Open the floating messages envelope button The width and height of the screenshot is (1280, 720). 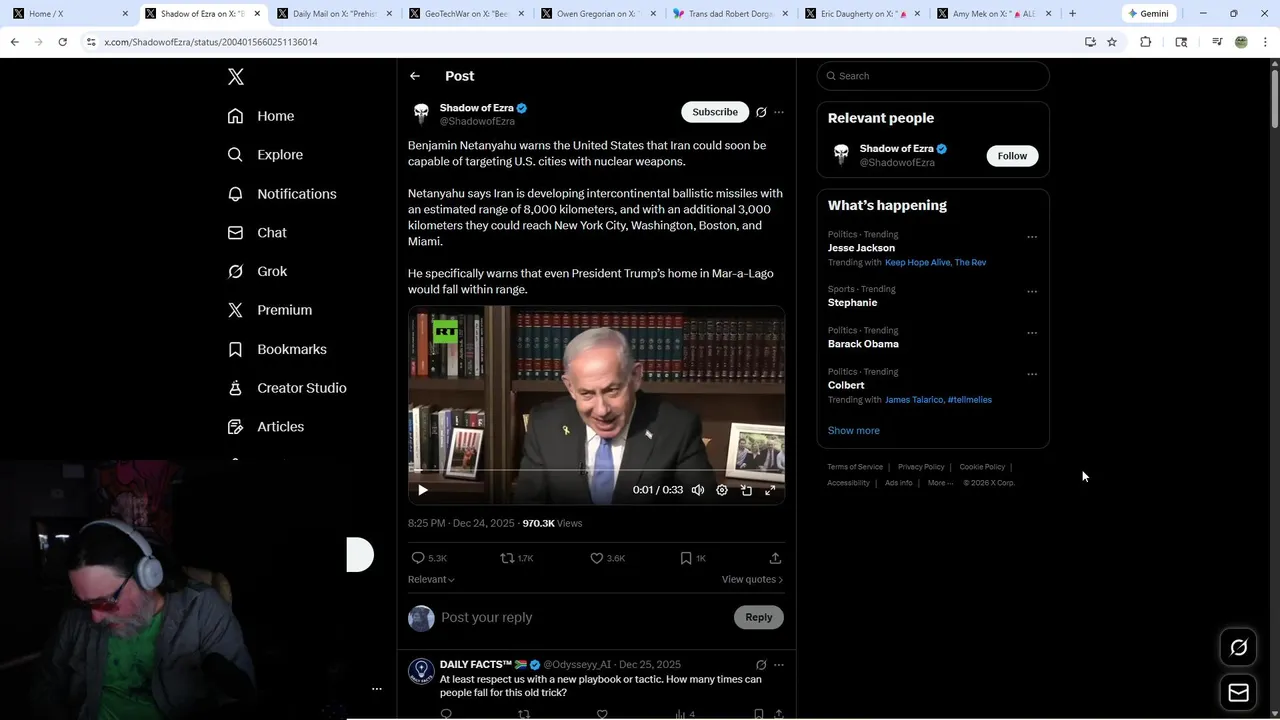[1238, 693]
